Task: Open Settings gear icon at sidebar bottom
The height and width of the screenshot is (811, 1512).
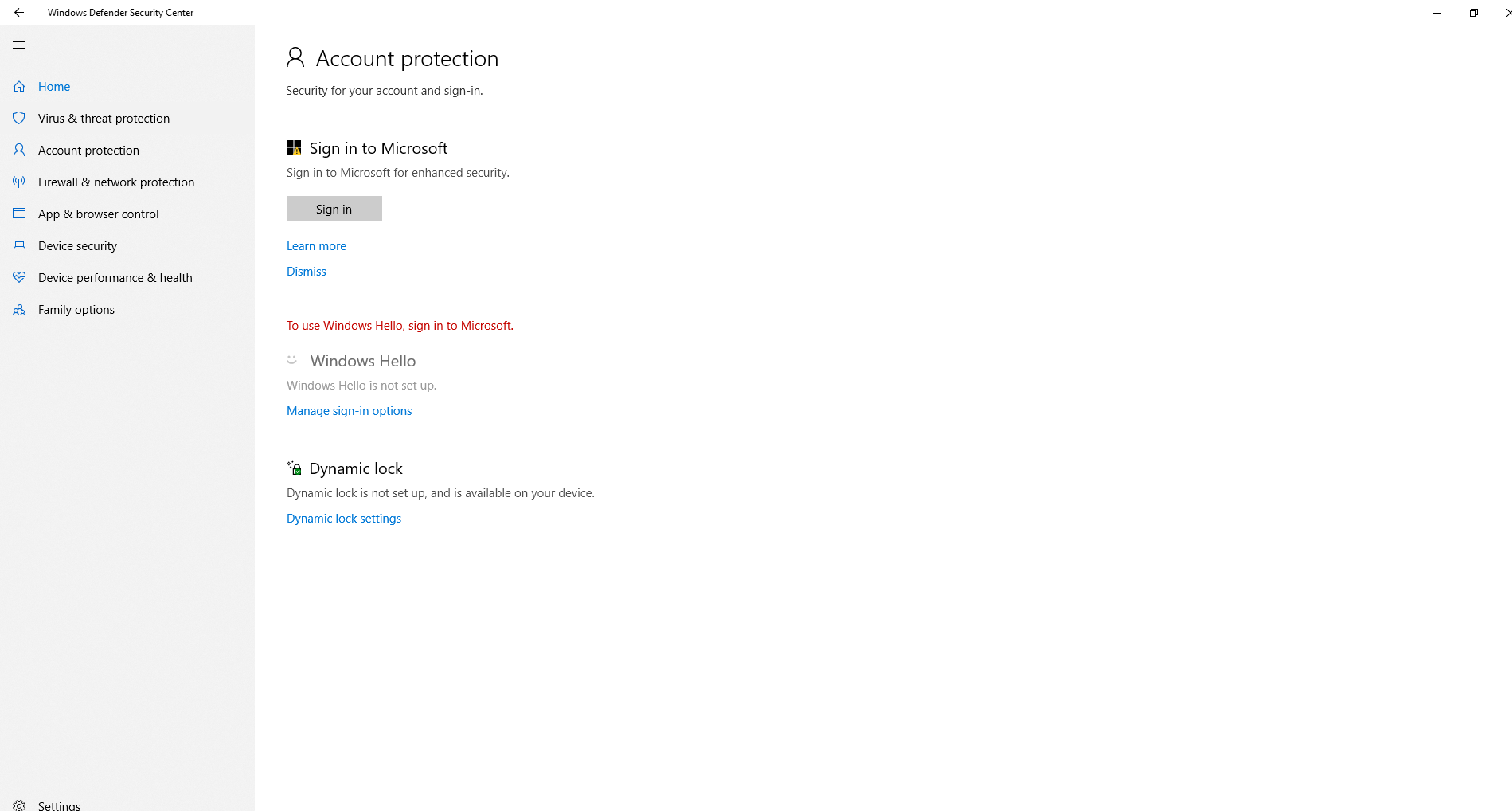Action: [19, 805]
